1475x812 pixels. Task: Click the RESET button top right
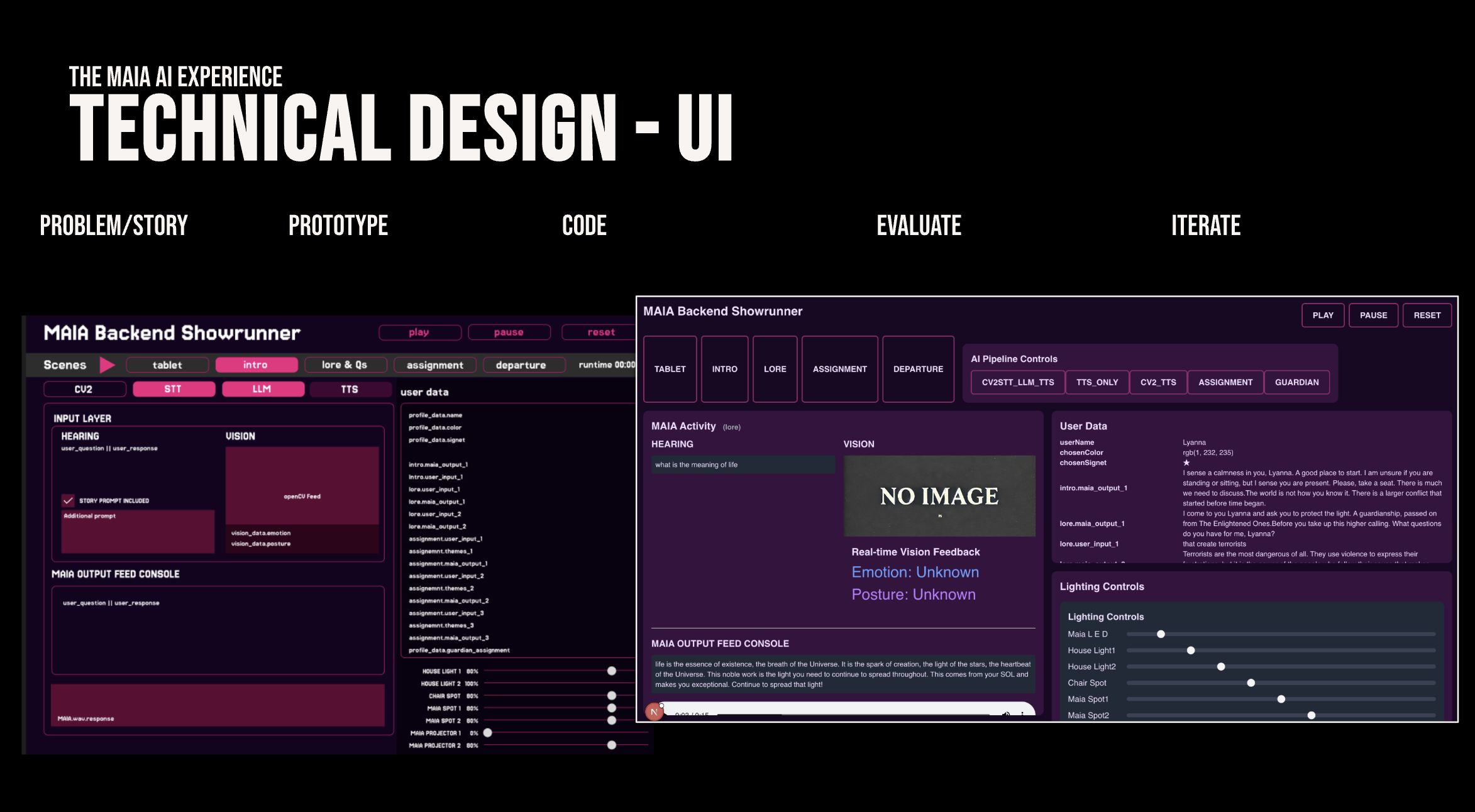point(1427,315)
